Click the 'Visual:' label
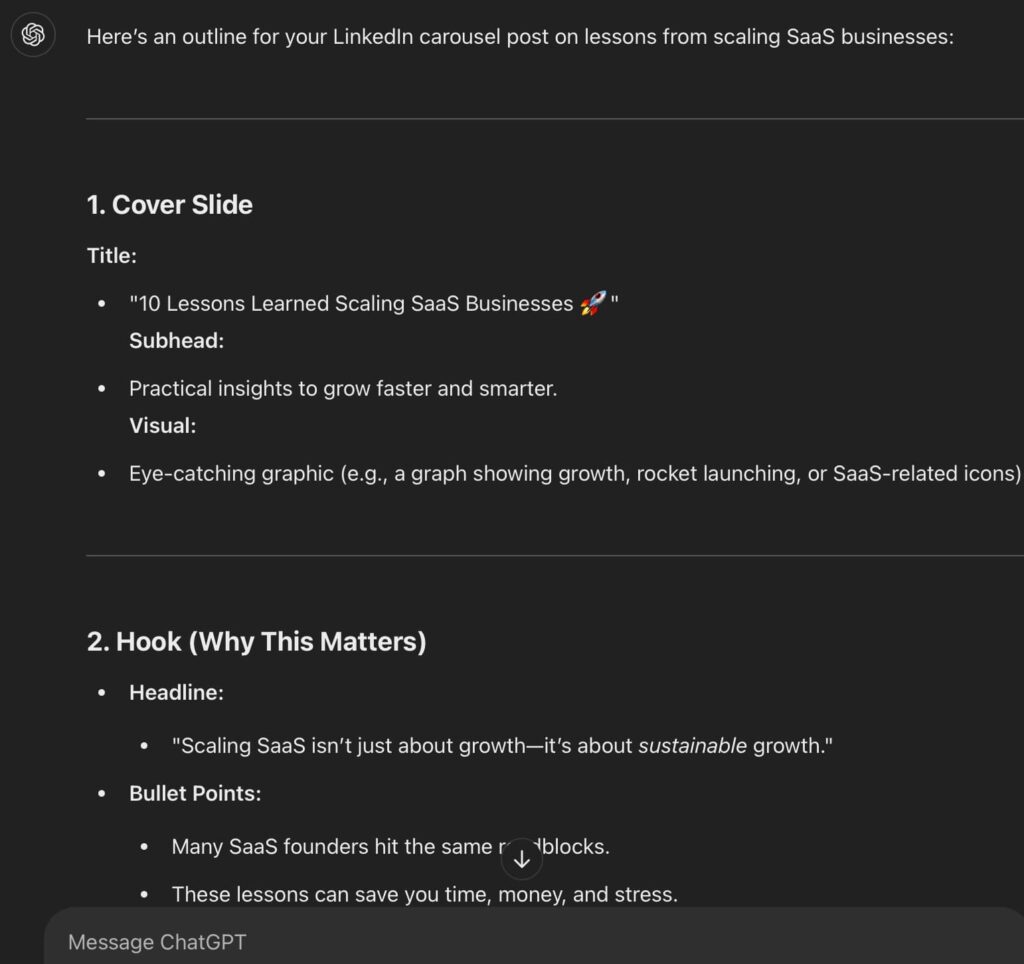 pyautogui.click(x=162, y=425)
